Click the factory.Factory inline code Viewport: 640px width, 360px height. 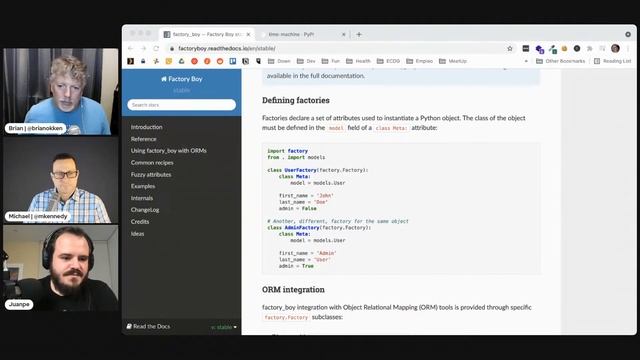[286, 317]
